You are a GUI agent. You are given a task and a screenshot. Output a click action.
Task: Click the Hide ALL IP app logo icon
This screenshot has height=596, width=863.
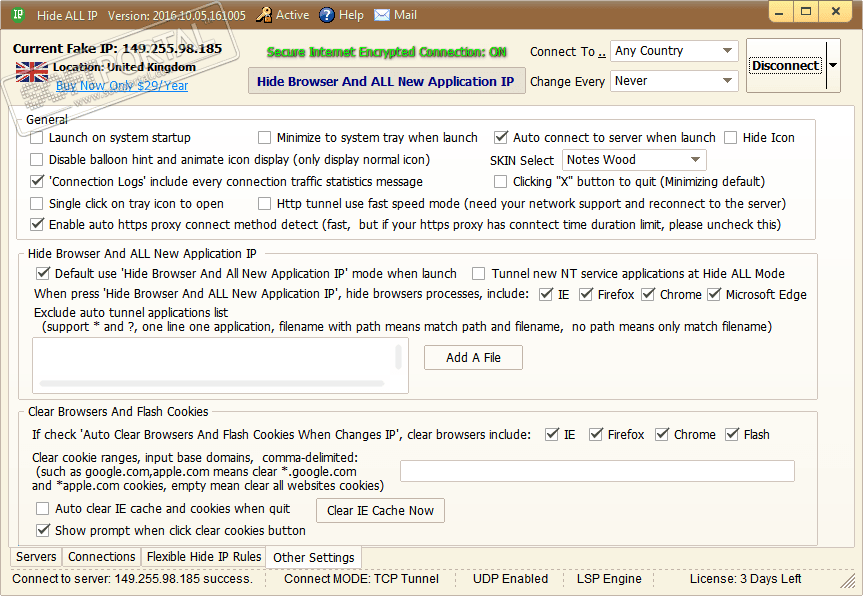18,15
